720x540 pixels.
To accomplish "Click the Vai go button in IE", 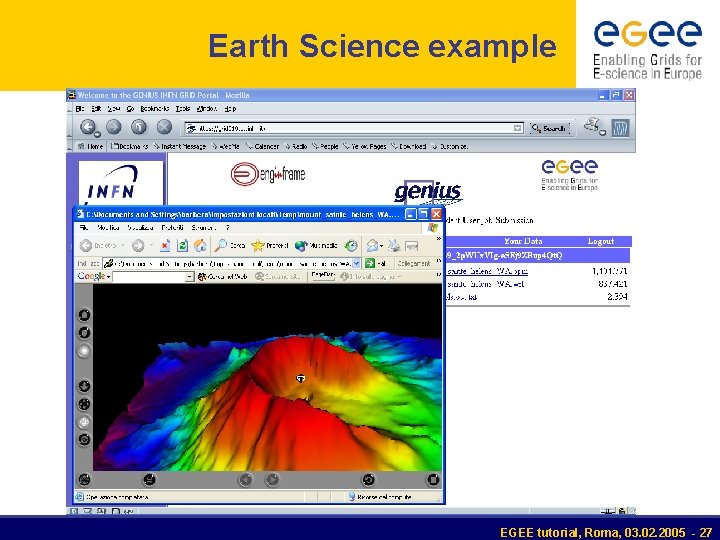I will 376,263.
